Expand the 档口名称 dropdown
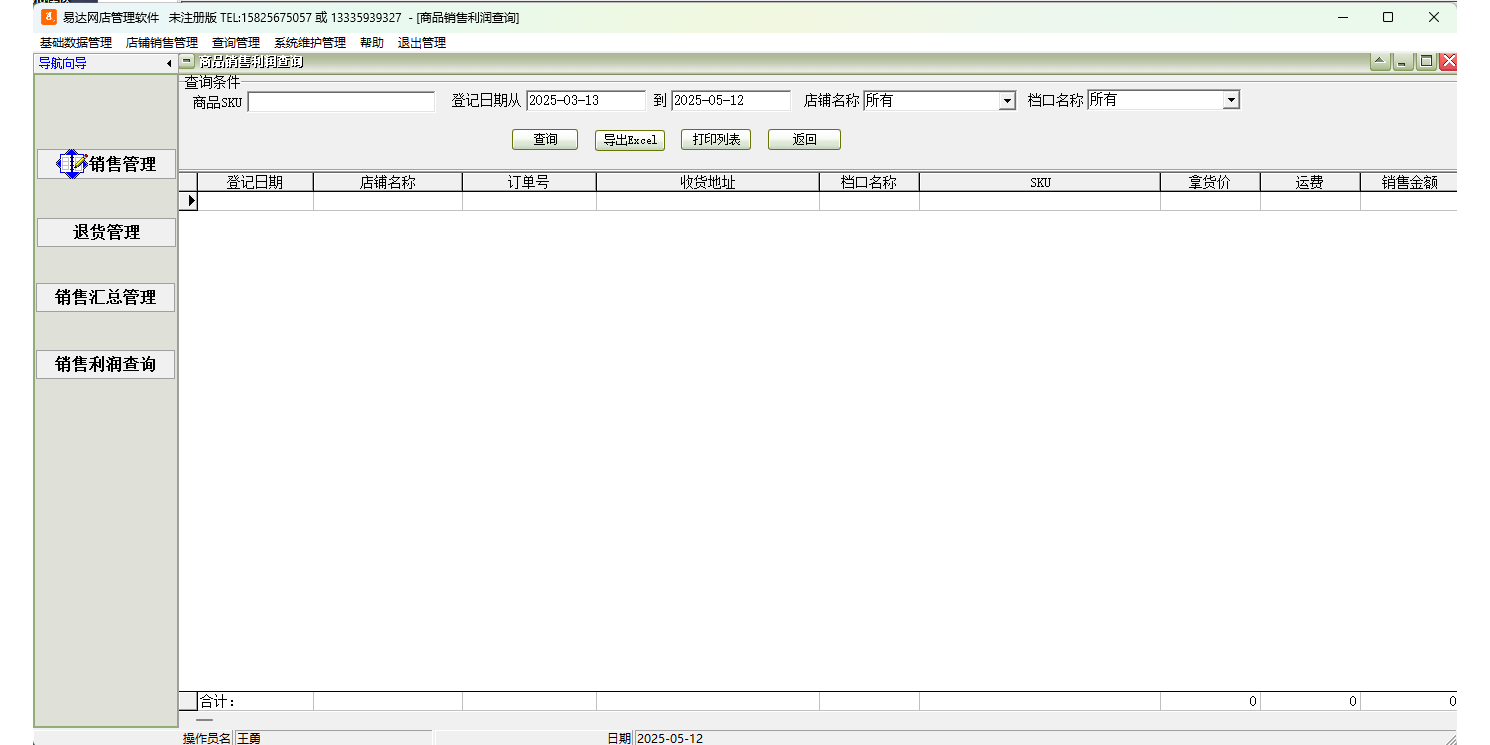Viewport: 1490px width, 745px height. 1231,101
